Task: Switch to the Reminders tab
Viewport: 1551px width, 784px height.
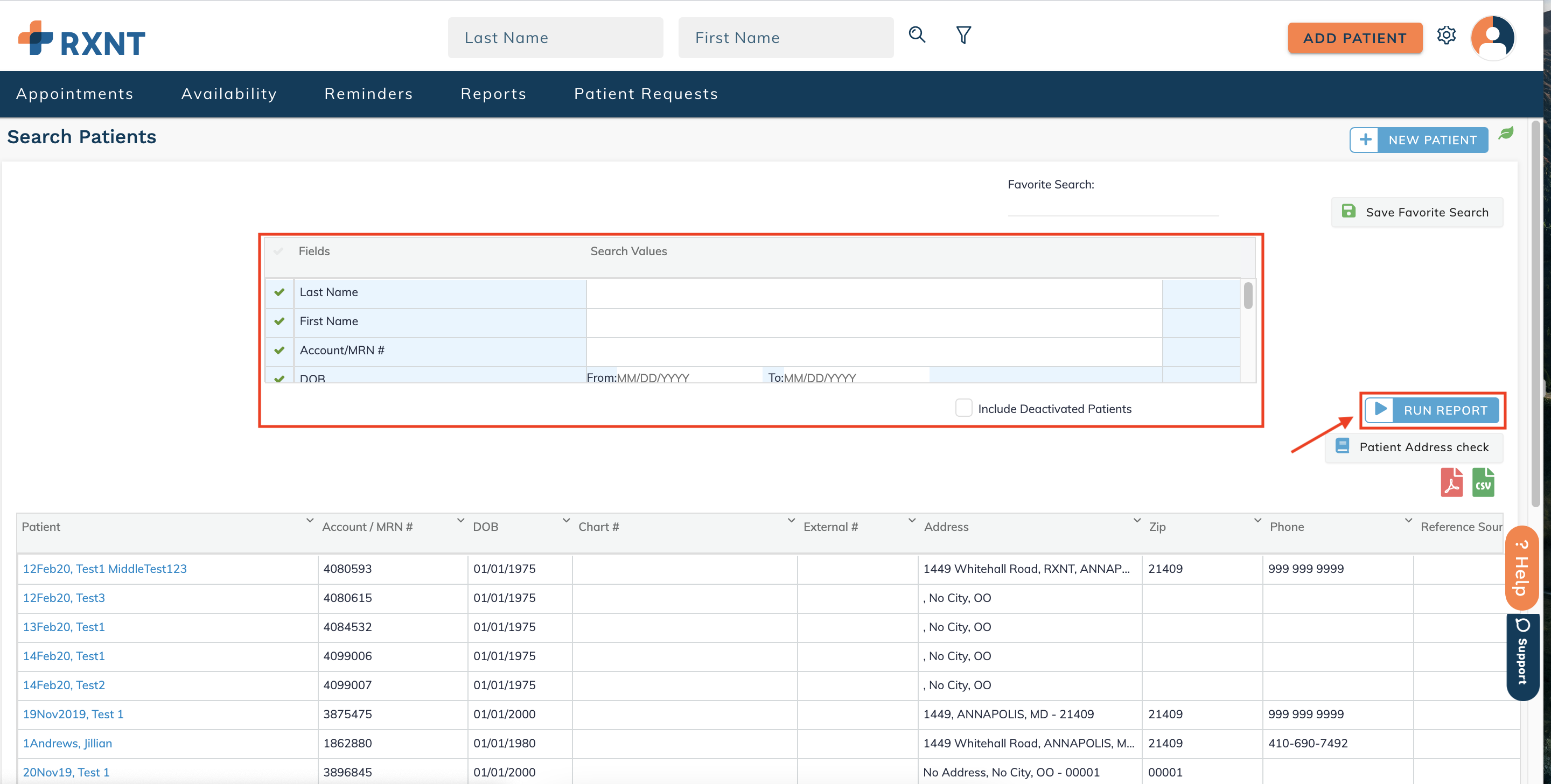Action: (x=368, y=94)
